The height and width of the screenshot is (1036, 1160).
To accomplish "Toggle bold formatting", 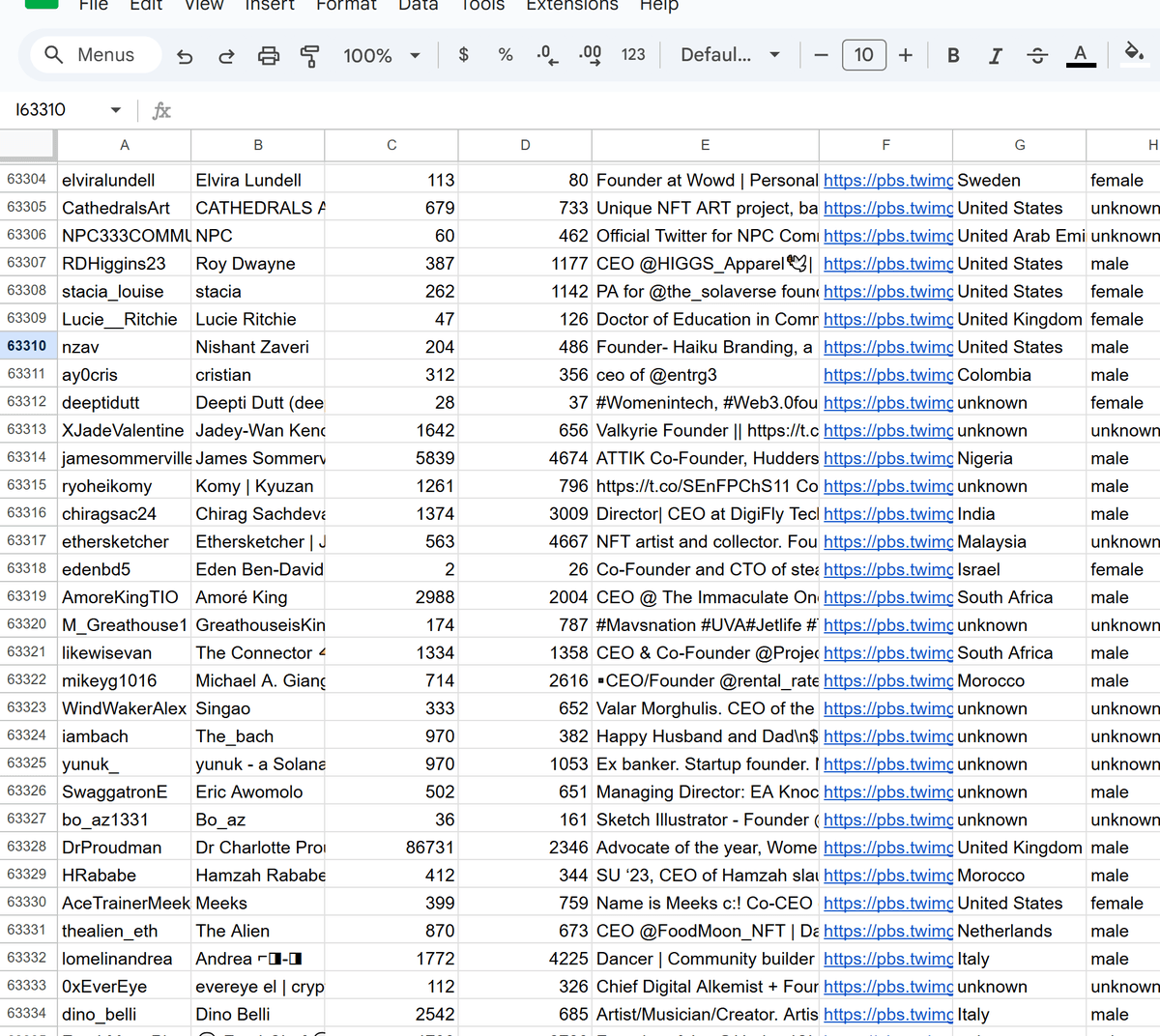I will [953, 55].
